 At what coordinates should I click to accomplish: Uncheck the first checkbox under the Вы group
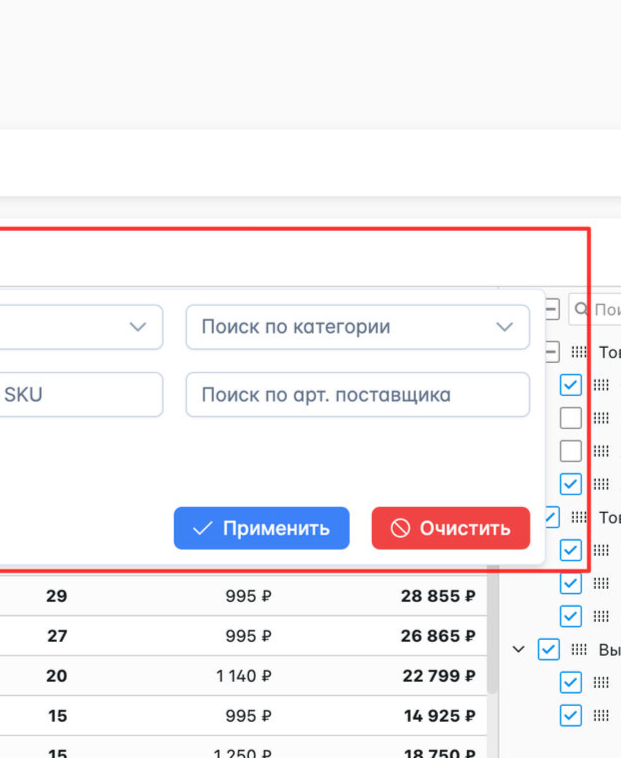(571, 682)
